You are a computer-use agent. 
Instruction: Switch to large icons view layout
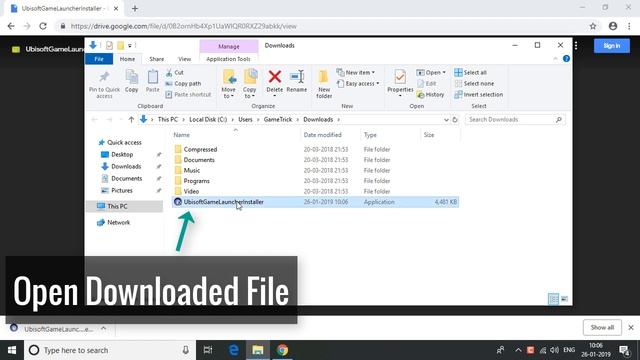[564, 299]
